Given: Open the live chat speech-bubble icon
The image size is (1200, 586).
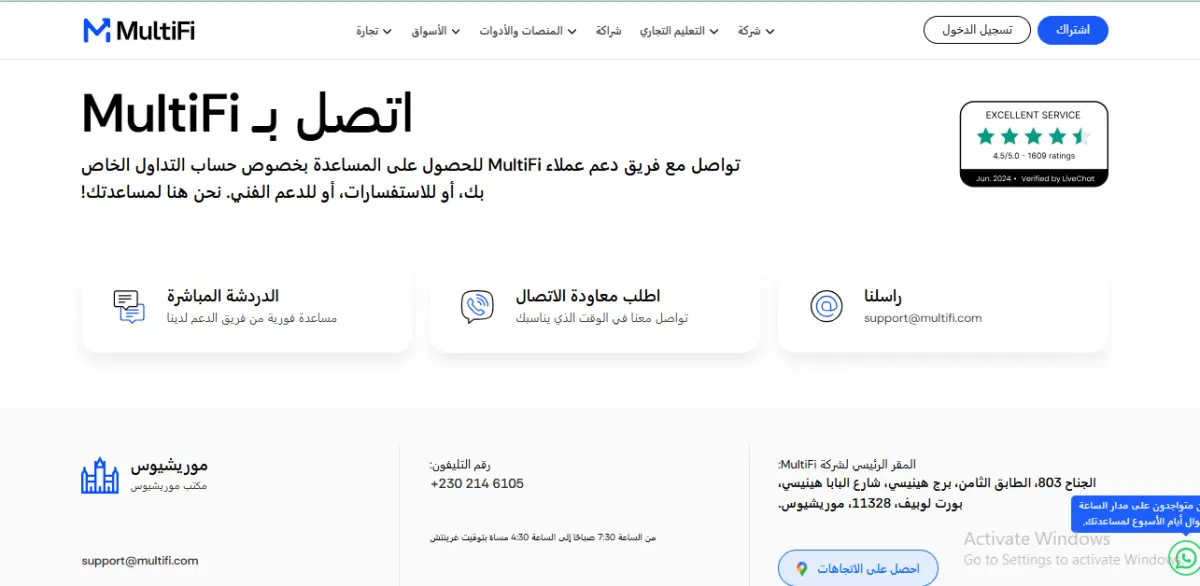Looking at the screenshot, I should [129, 306].
